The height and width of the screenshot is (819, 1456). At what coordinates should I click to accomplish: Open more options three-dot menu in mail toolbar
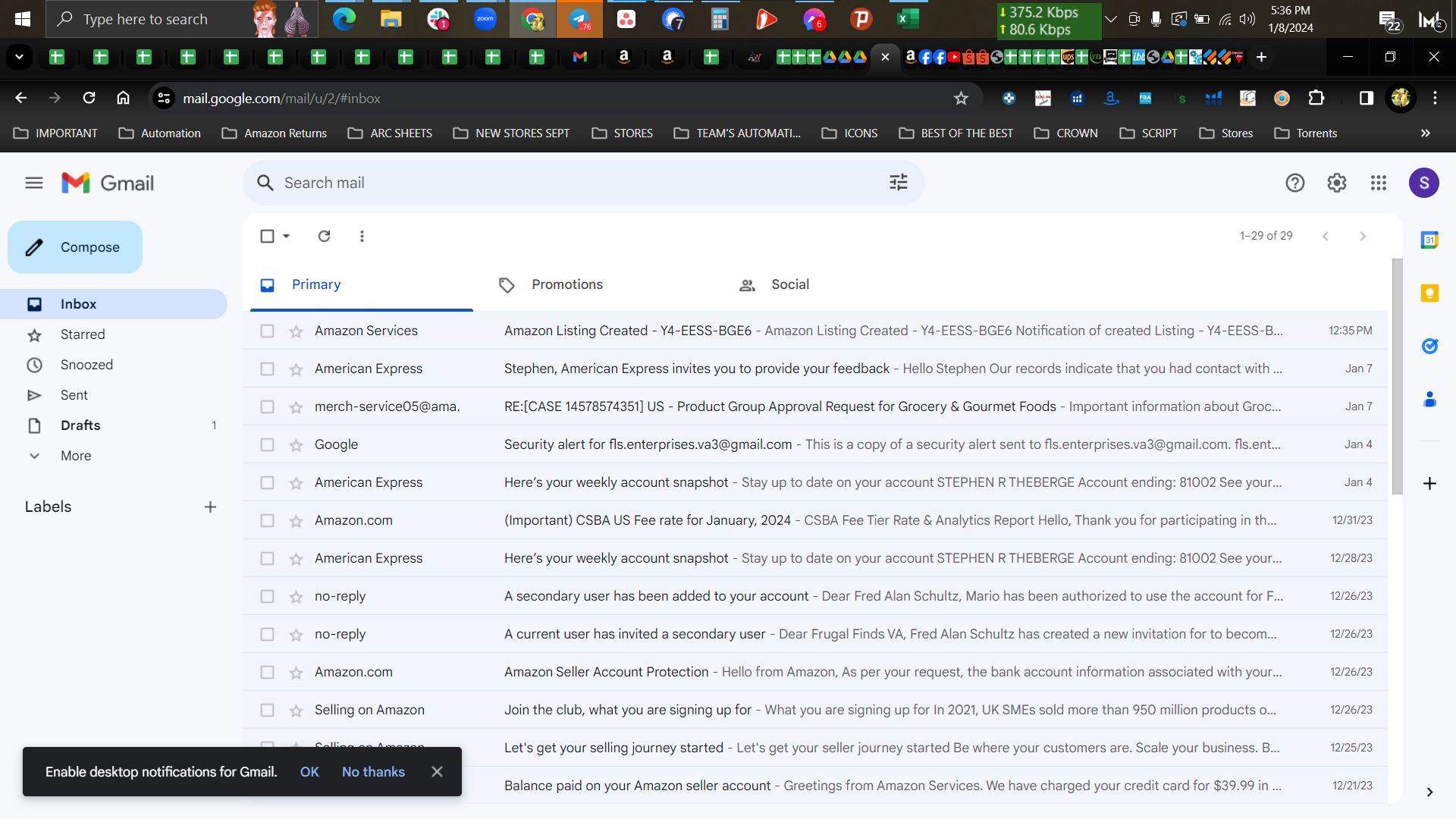point(362,236)
